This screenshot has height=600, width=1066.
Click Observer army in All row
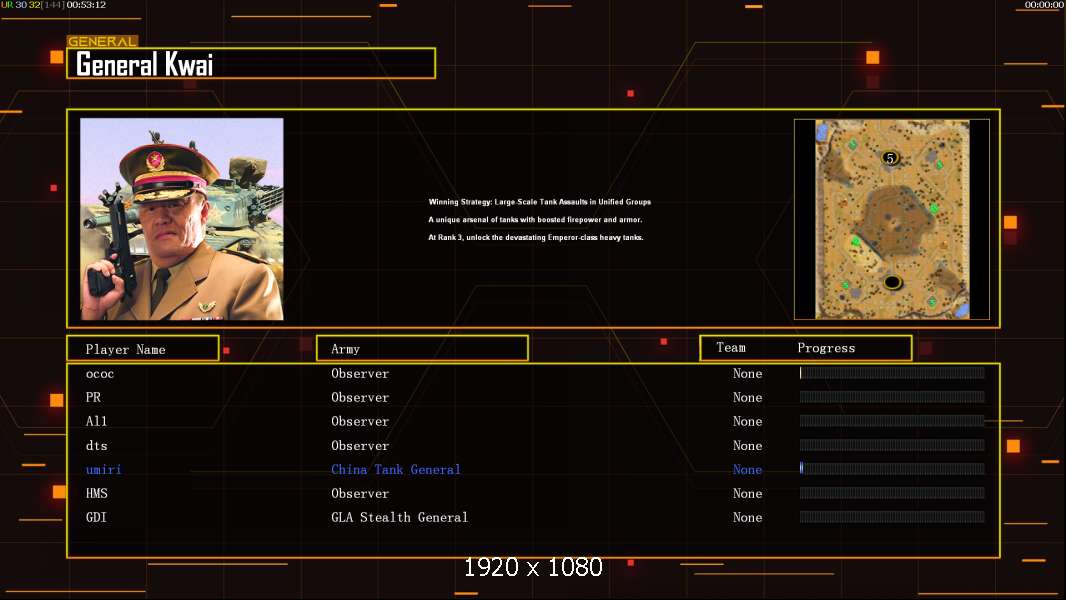click(360, 421)
